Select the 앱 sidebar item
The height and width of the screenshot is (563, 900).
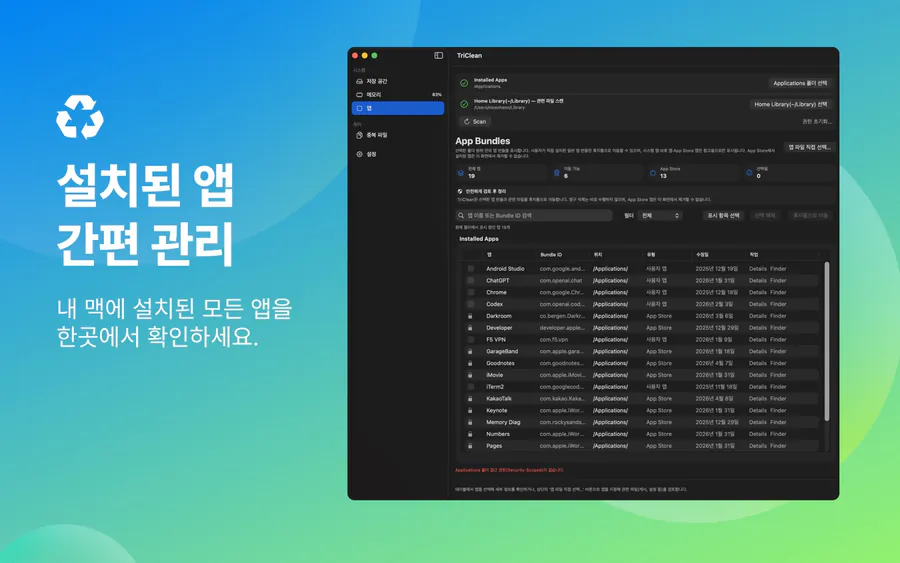tap(398, 108)
